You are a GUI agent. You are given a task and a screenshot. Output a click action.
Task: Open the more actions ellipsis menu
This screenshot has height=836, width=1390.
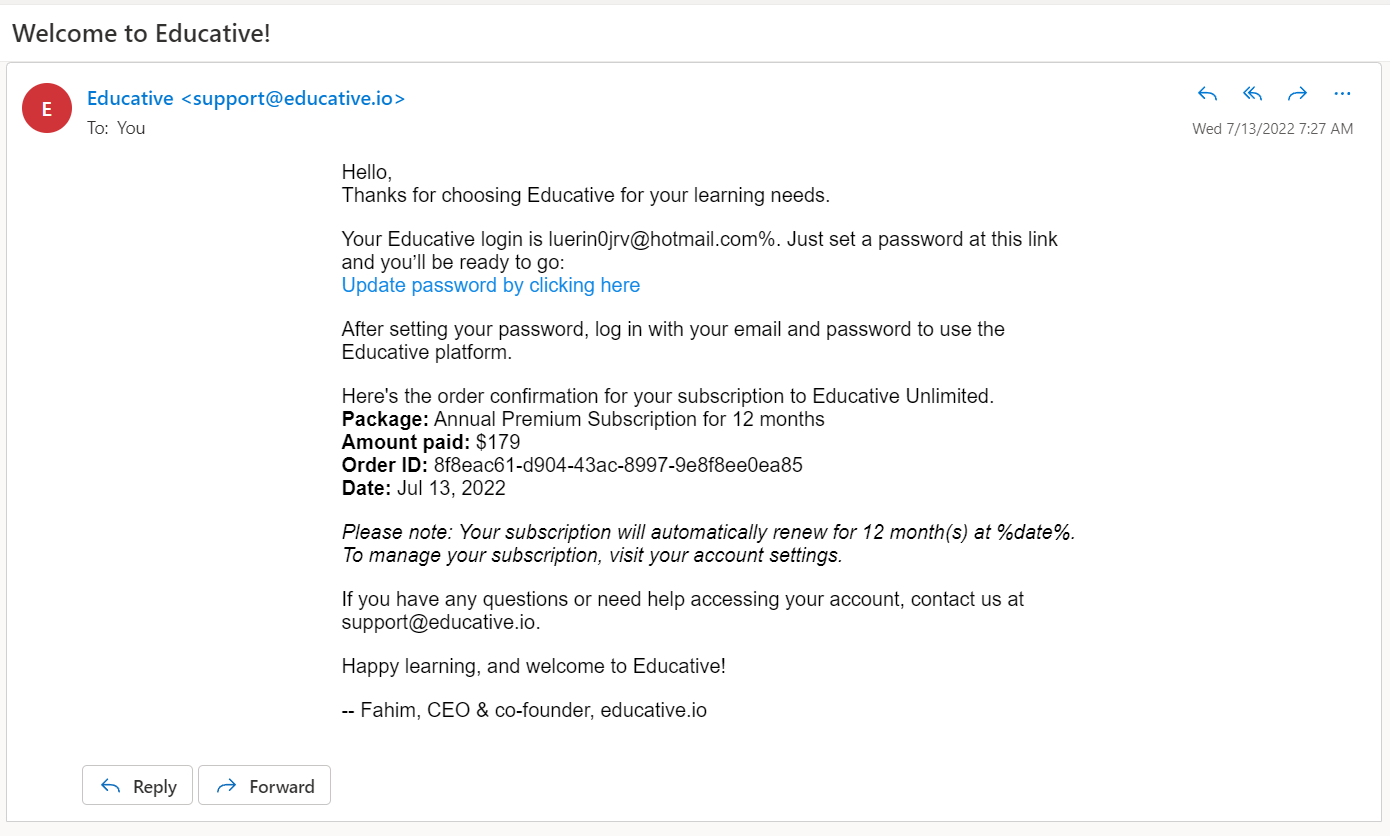pos(1342,94)
